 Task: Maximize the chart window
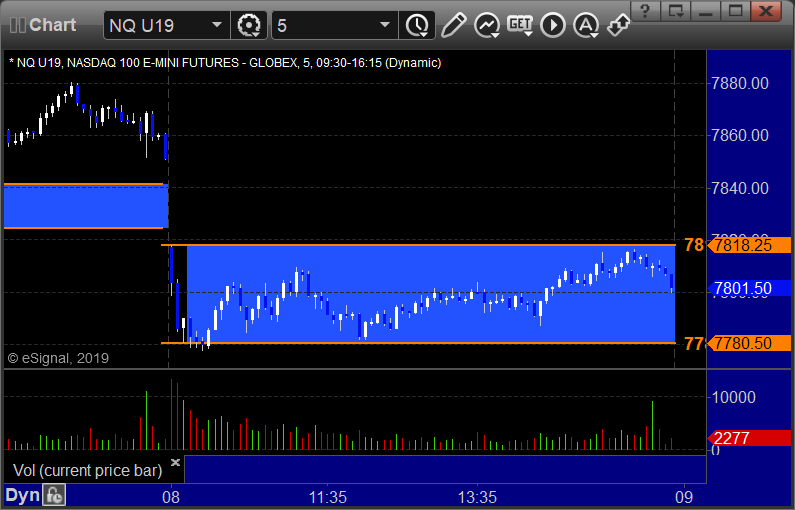[x=736, y=10]
